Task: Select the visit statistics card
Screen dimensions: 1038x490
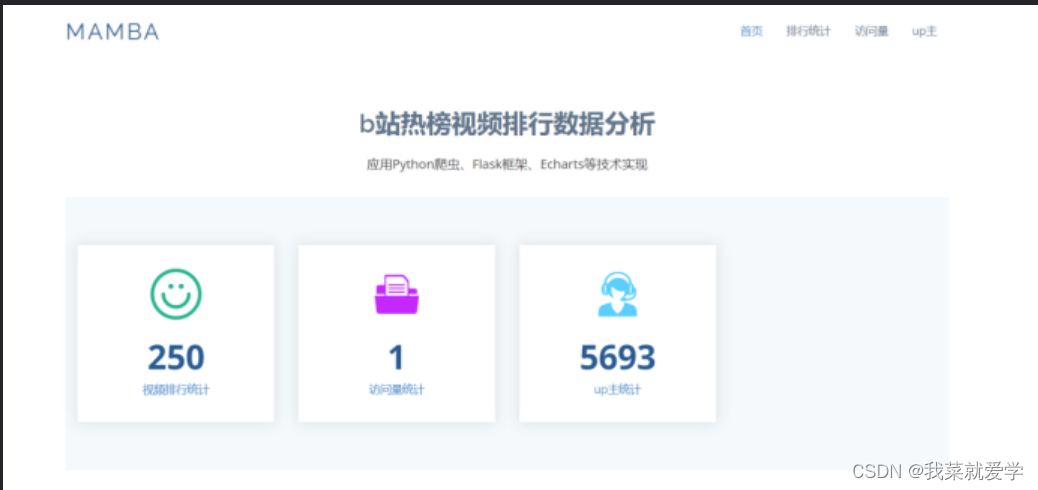Action: click(x=397, y=334)
